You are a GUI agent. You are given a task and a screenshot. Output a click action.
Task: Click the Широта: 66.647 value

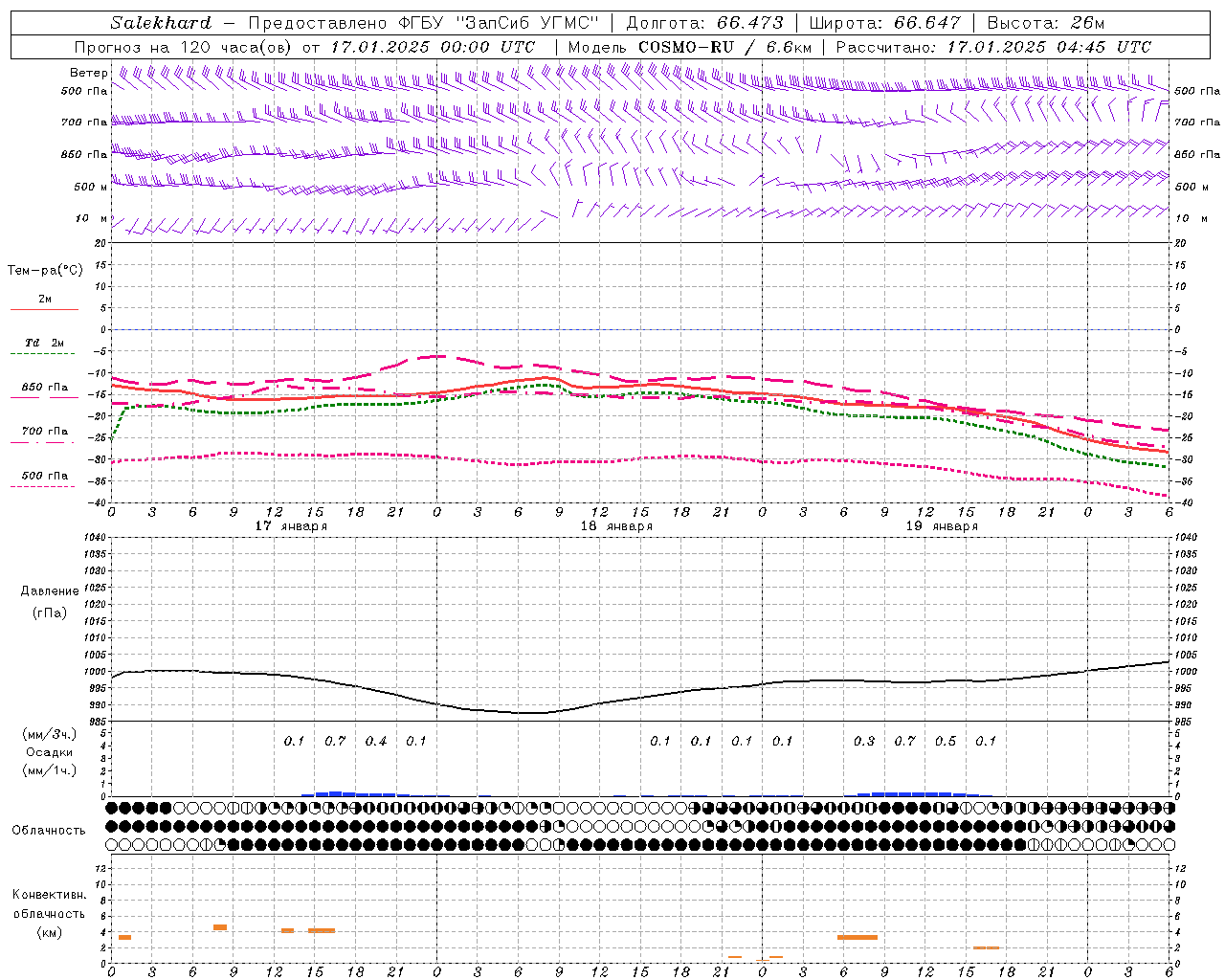pos(885,23)
